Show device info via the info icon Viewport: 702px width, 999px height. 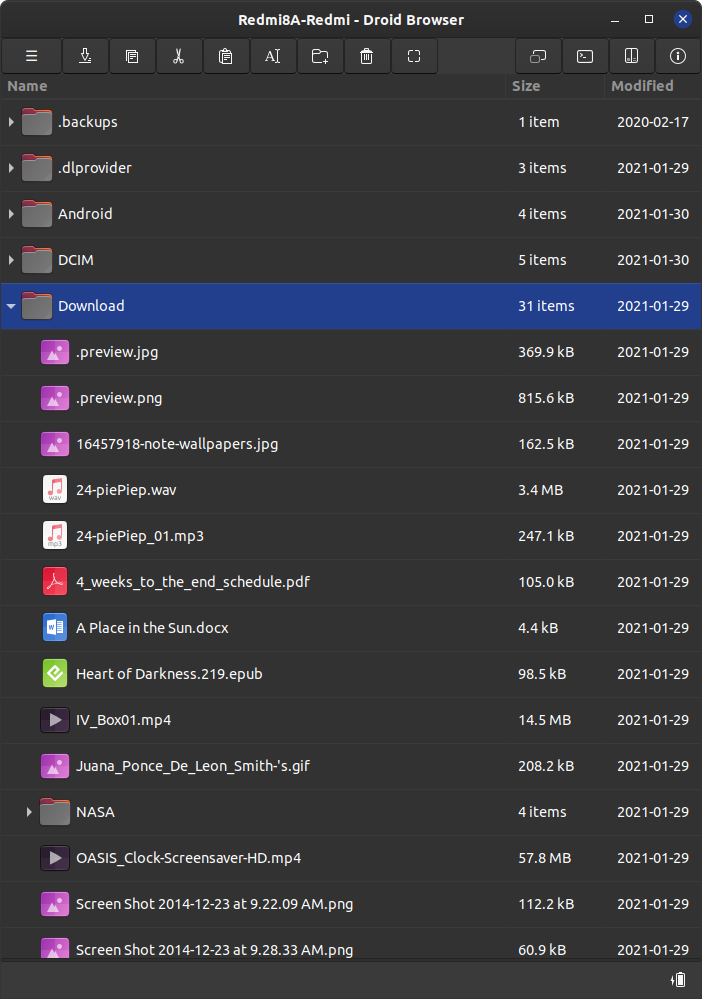(x=678, y=56)
